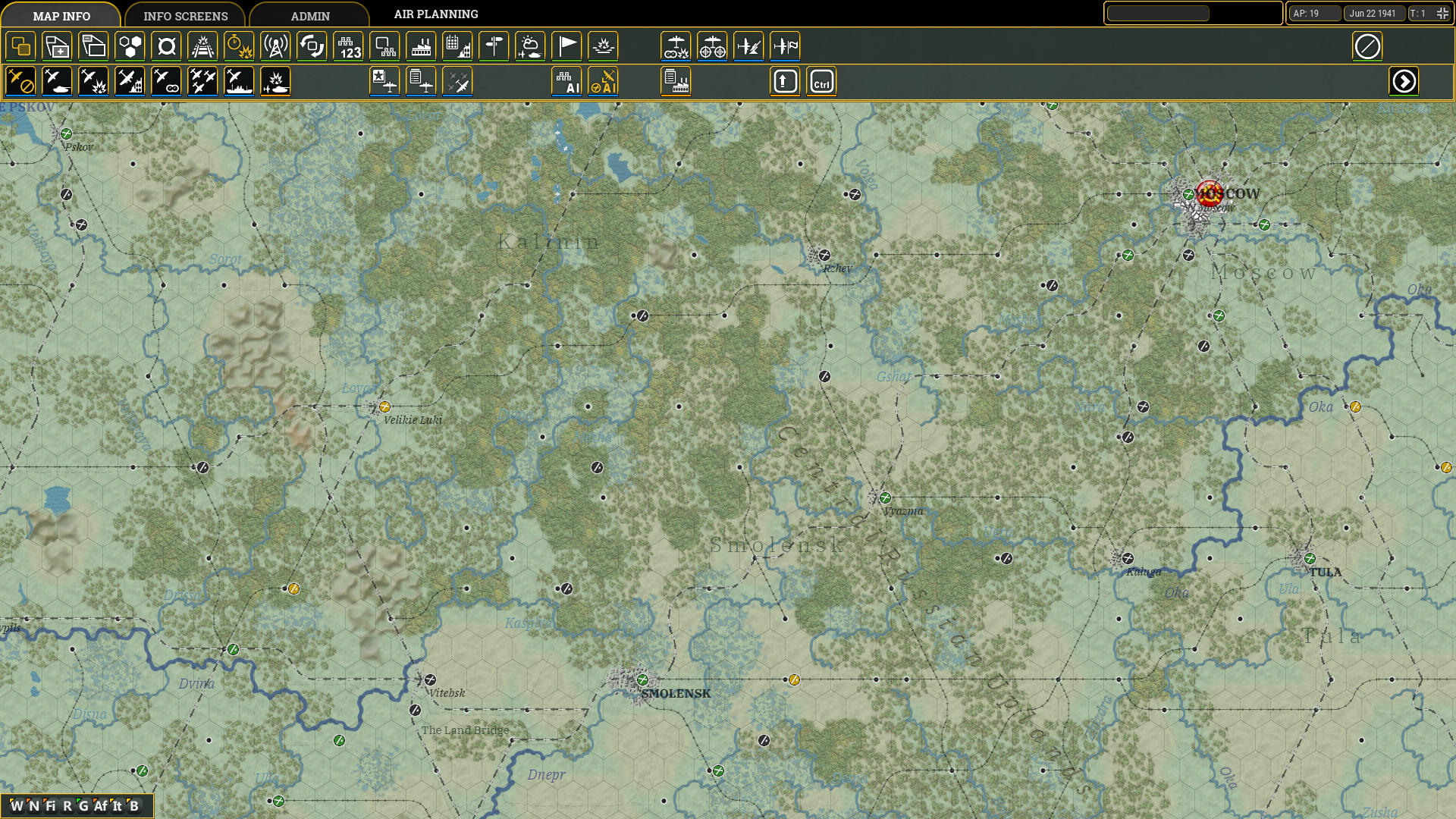Click the Velikie Luki yellow airfield marker

[x=384, y=406]
